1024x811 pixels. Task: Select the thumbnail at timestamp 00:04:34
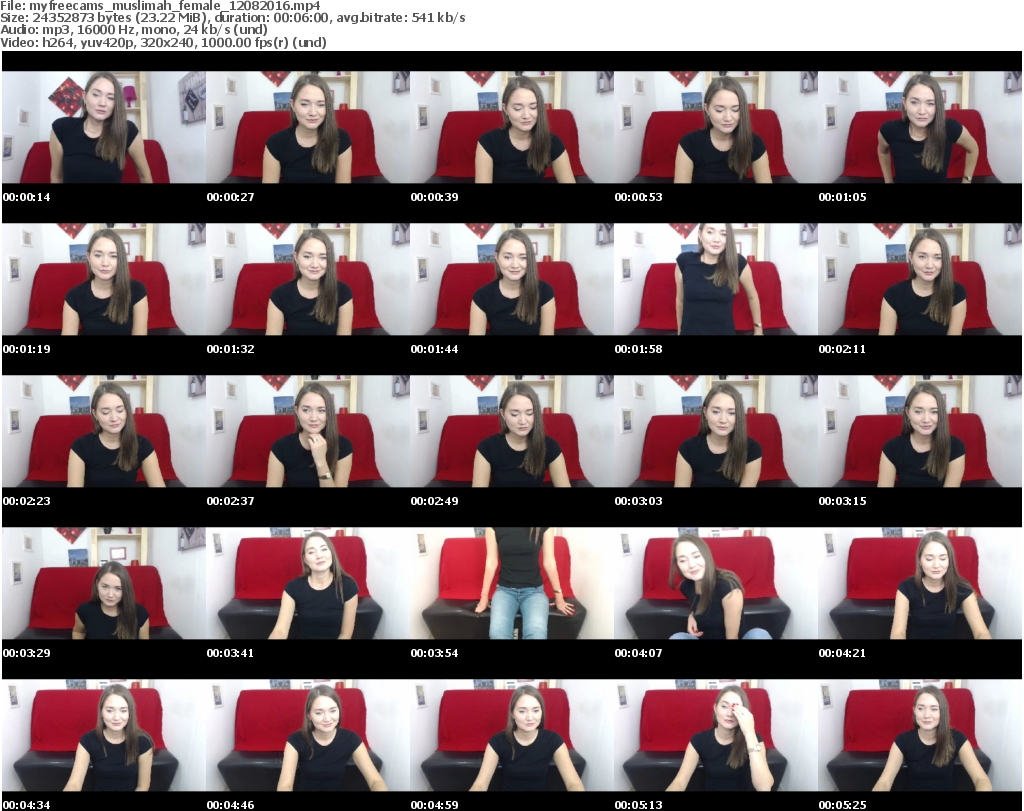(x=104, y=736)
